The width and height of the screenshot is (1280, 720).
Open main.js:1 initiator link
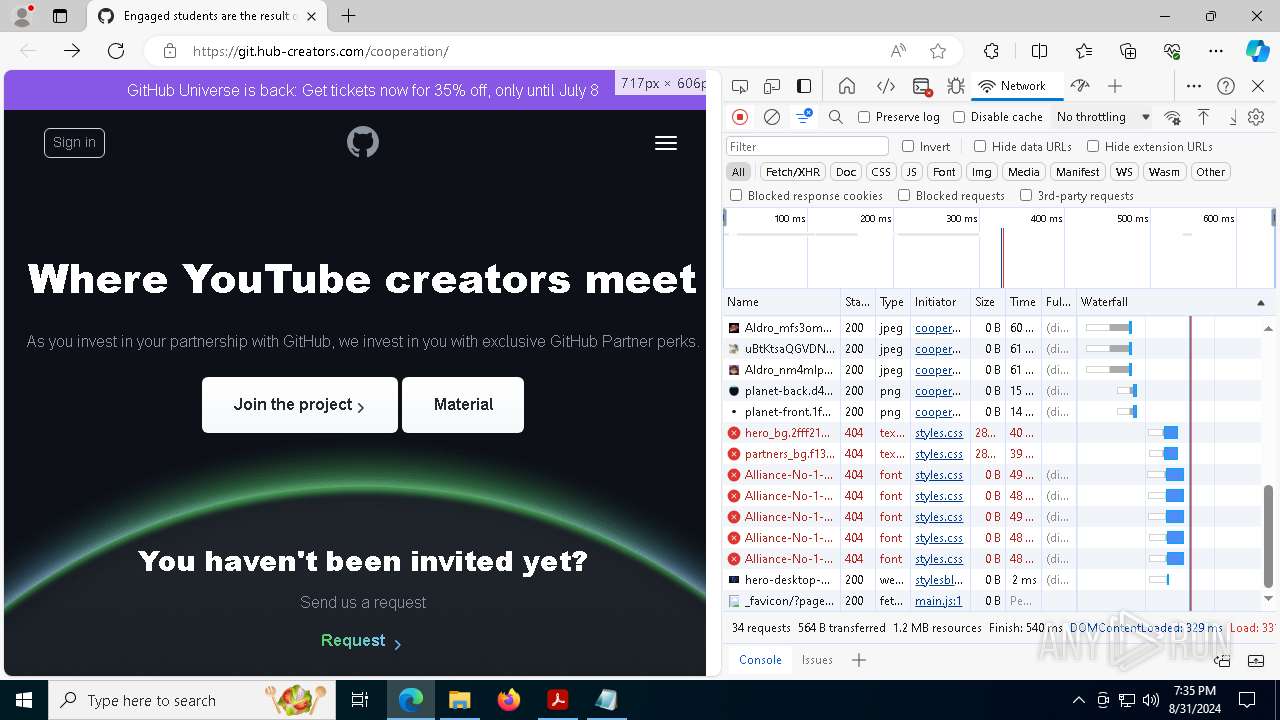[x=938, y=601]
